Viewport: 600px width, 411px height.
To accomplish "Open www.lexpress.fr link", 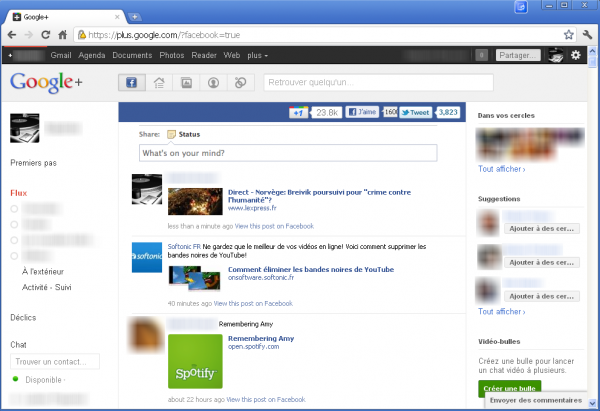I will tap(252, 208).
